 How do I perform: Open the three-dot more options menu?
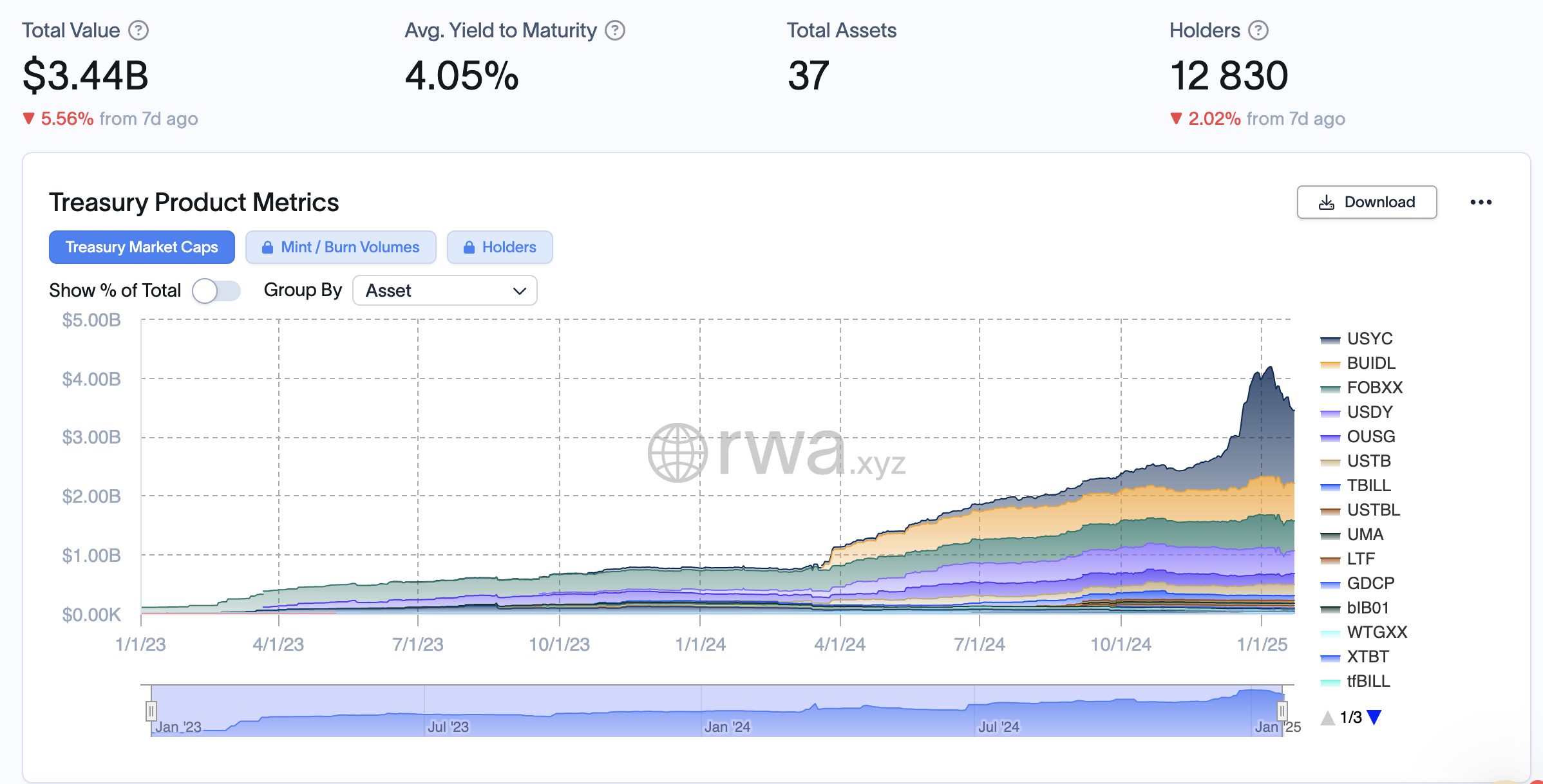[1481, 202]
